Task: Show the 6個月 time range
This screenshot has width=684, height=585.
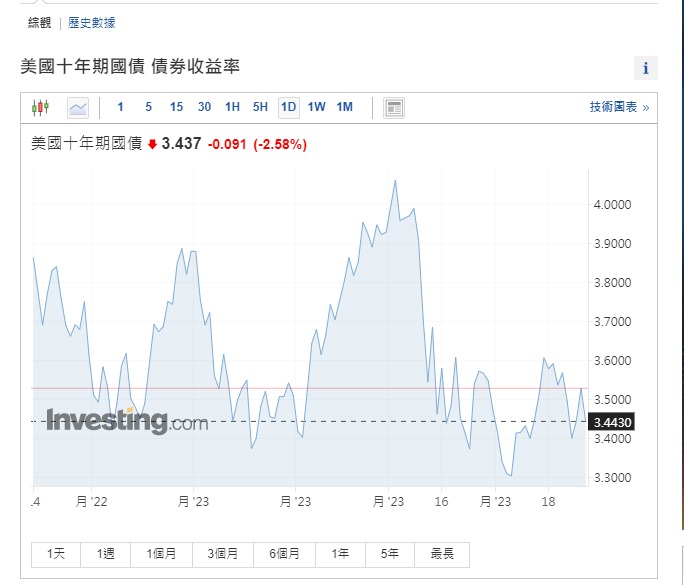Action: (284, 554)
